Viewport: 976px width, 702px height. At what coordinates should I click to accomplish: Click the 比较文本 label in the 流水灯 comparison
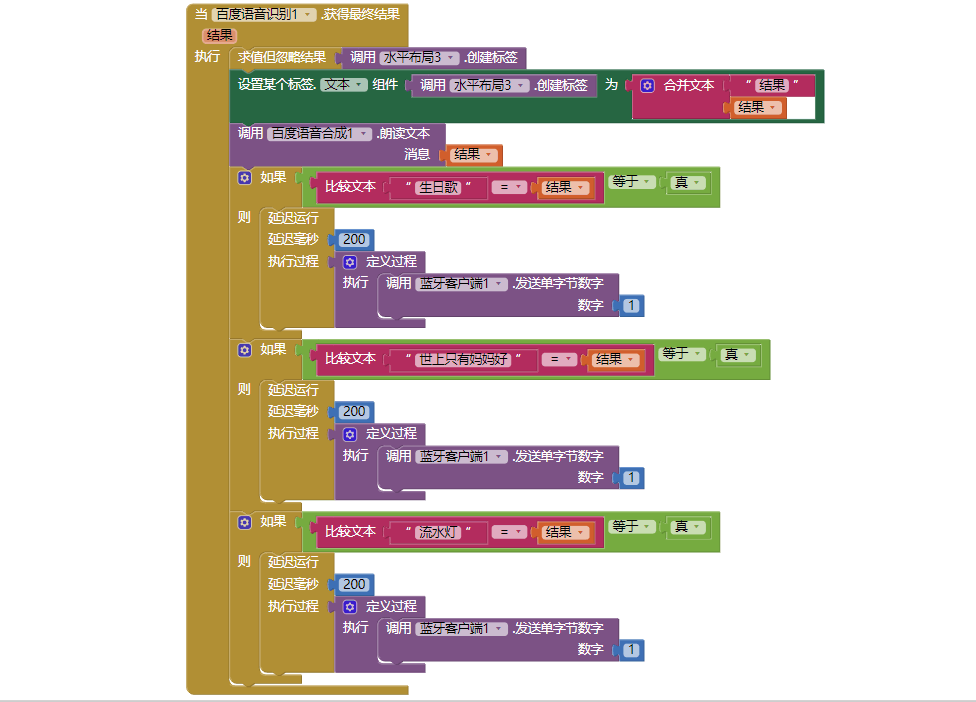pos(350,531)
